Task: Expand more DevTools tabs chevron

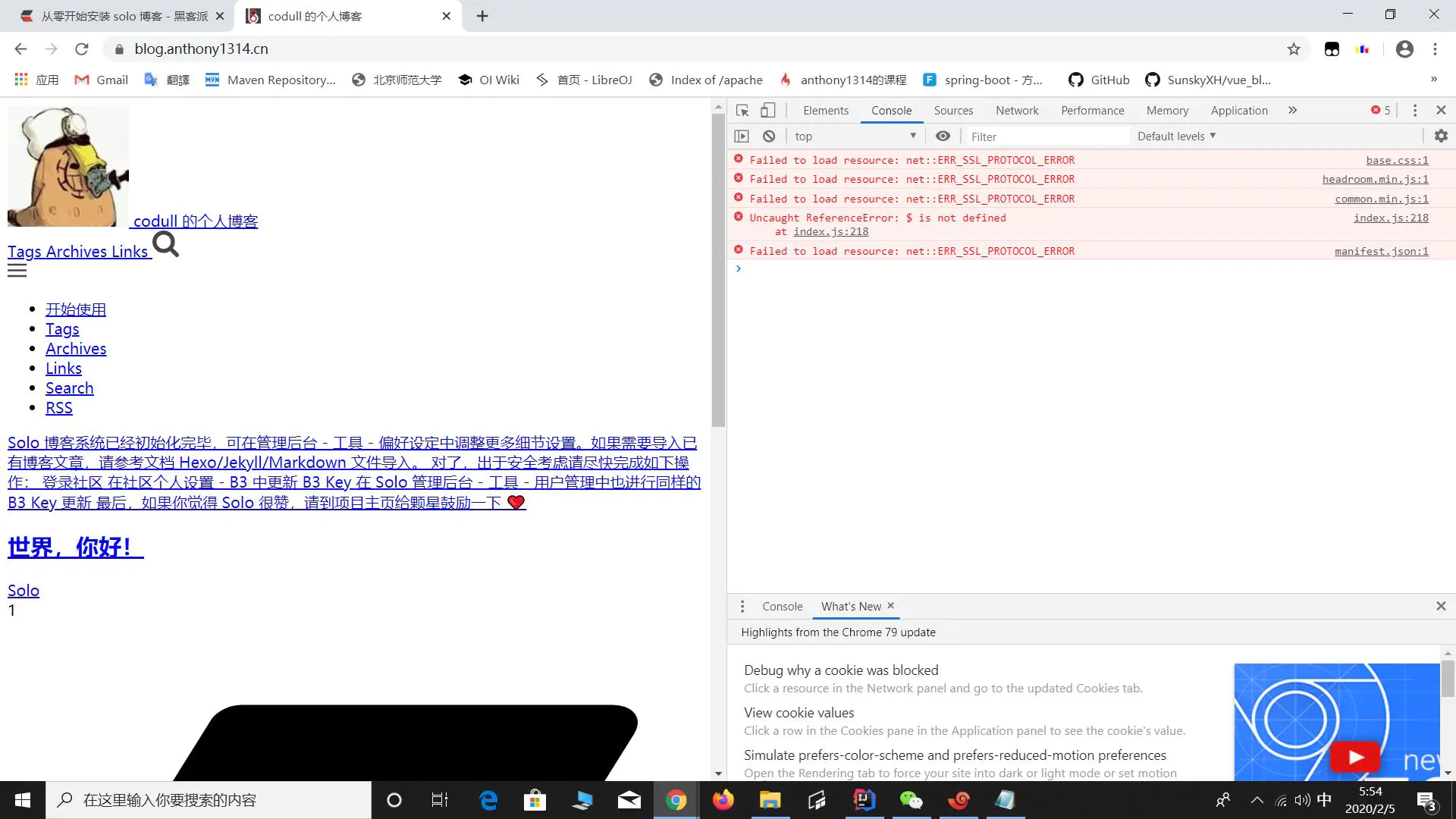Action: 1292,111
